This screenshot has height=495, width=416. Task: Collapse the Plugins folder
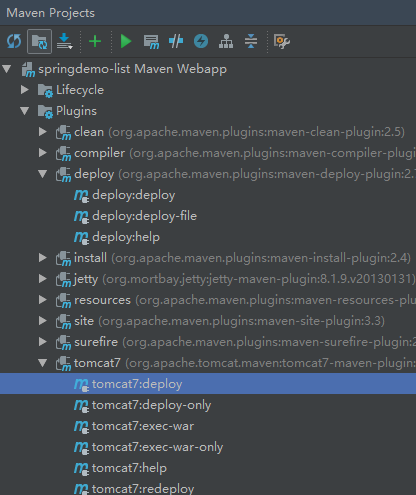(25, 111)
